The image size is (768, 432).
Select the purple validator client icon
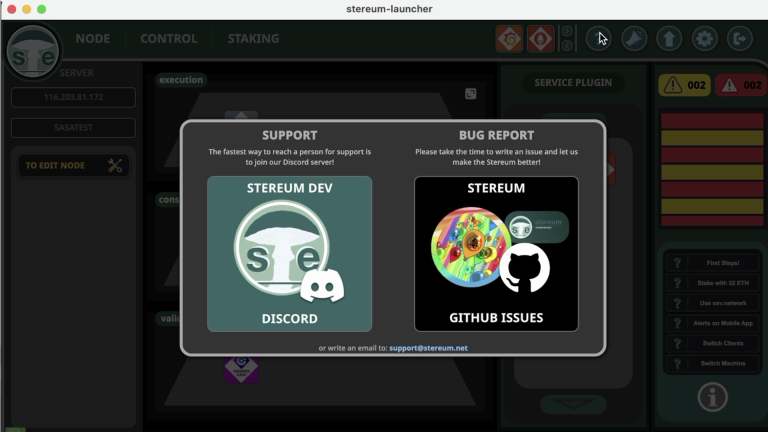point(241,369)
